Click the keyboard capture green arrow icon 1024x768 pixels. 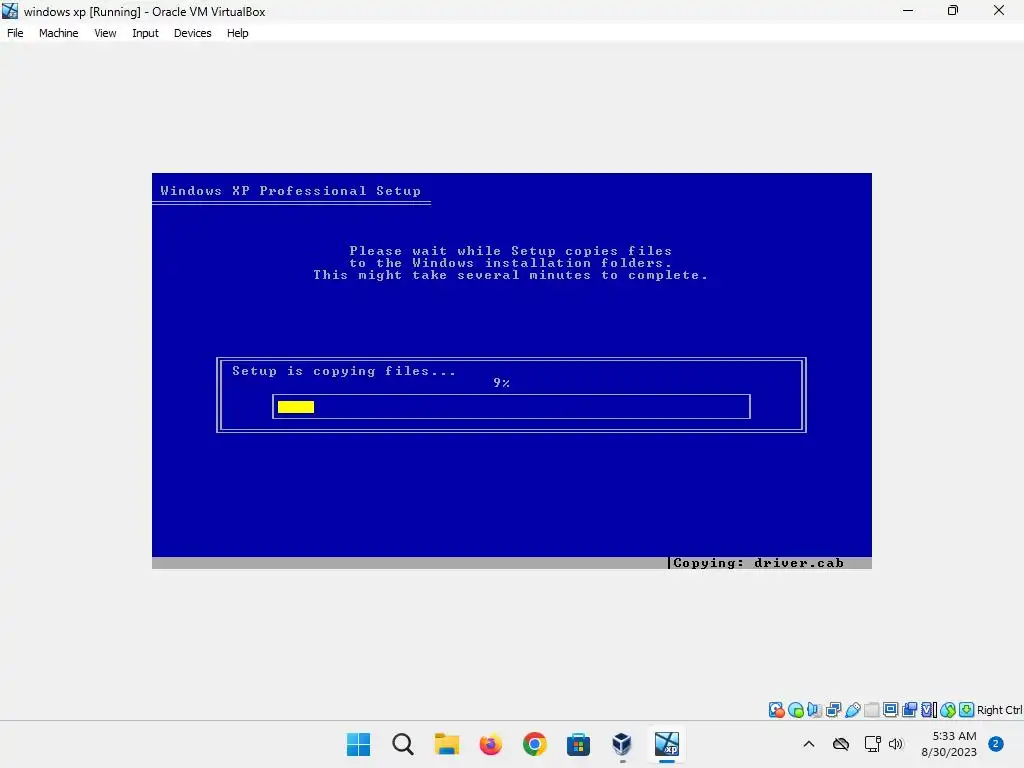(x=967, y=710)
